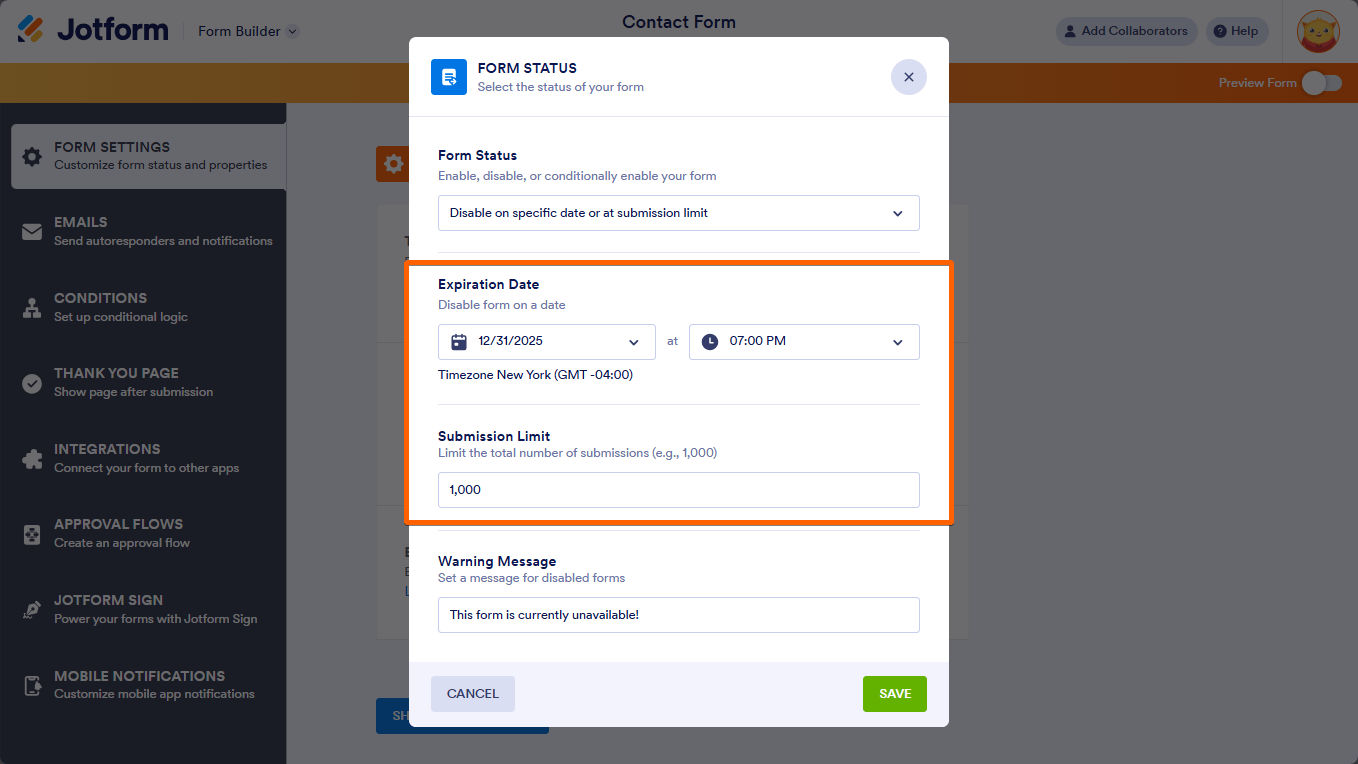Click the Submission Limit input field
Viewport: 1358px width, 764px height.
[678, 490]
